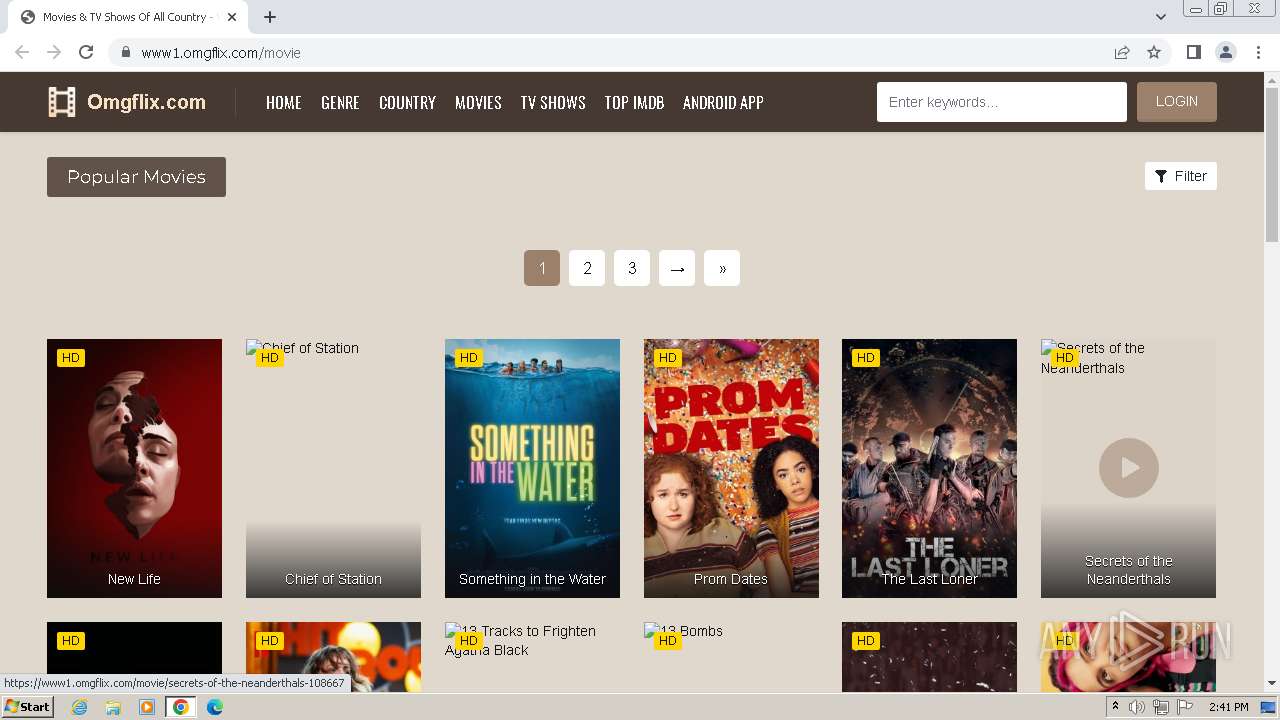Launch Internet Explorer from taskbar
Viewport: 1280px width, 720px height.
click(79, 707)
